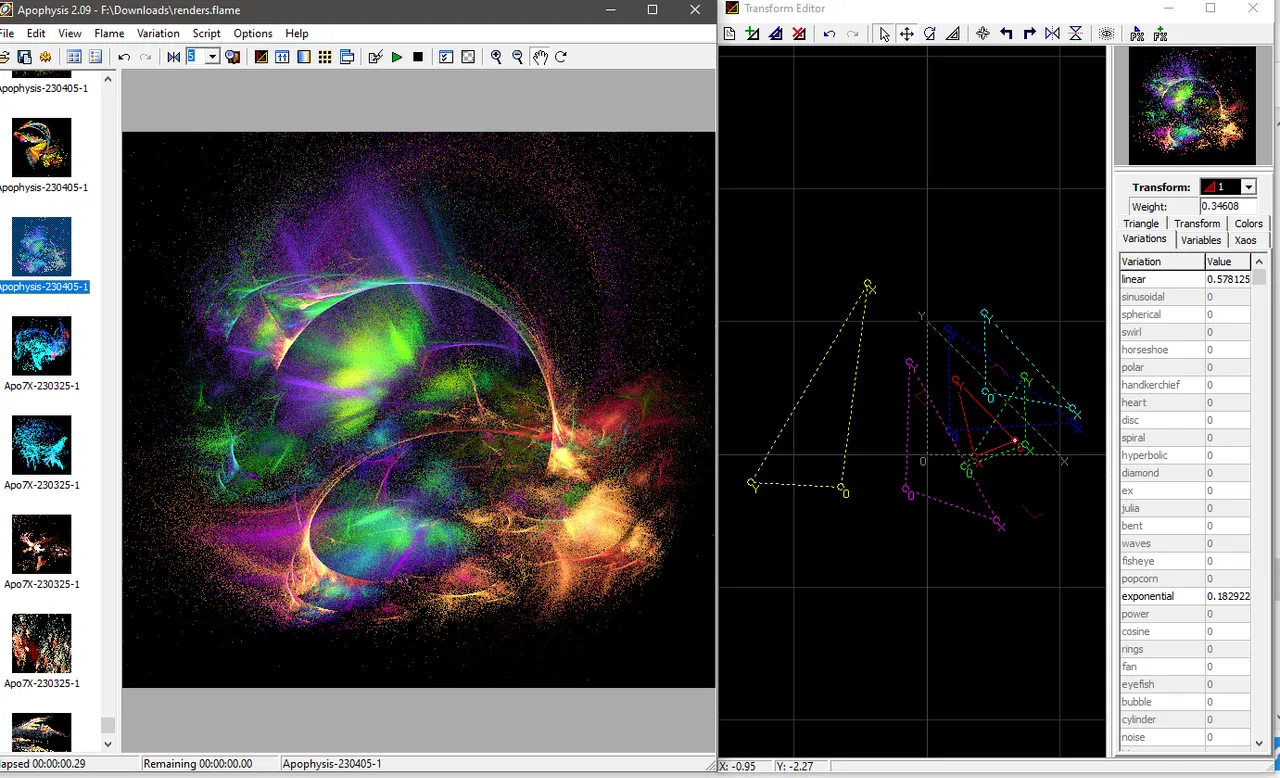Select the linear variation value cell
Image resolution: width=1280 pixels, height=778 pixels.
1227,279
